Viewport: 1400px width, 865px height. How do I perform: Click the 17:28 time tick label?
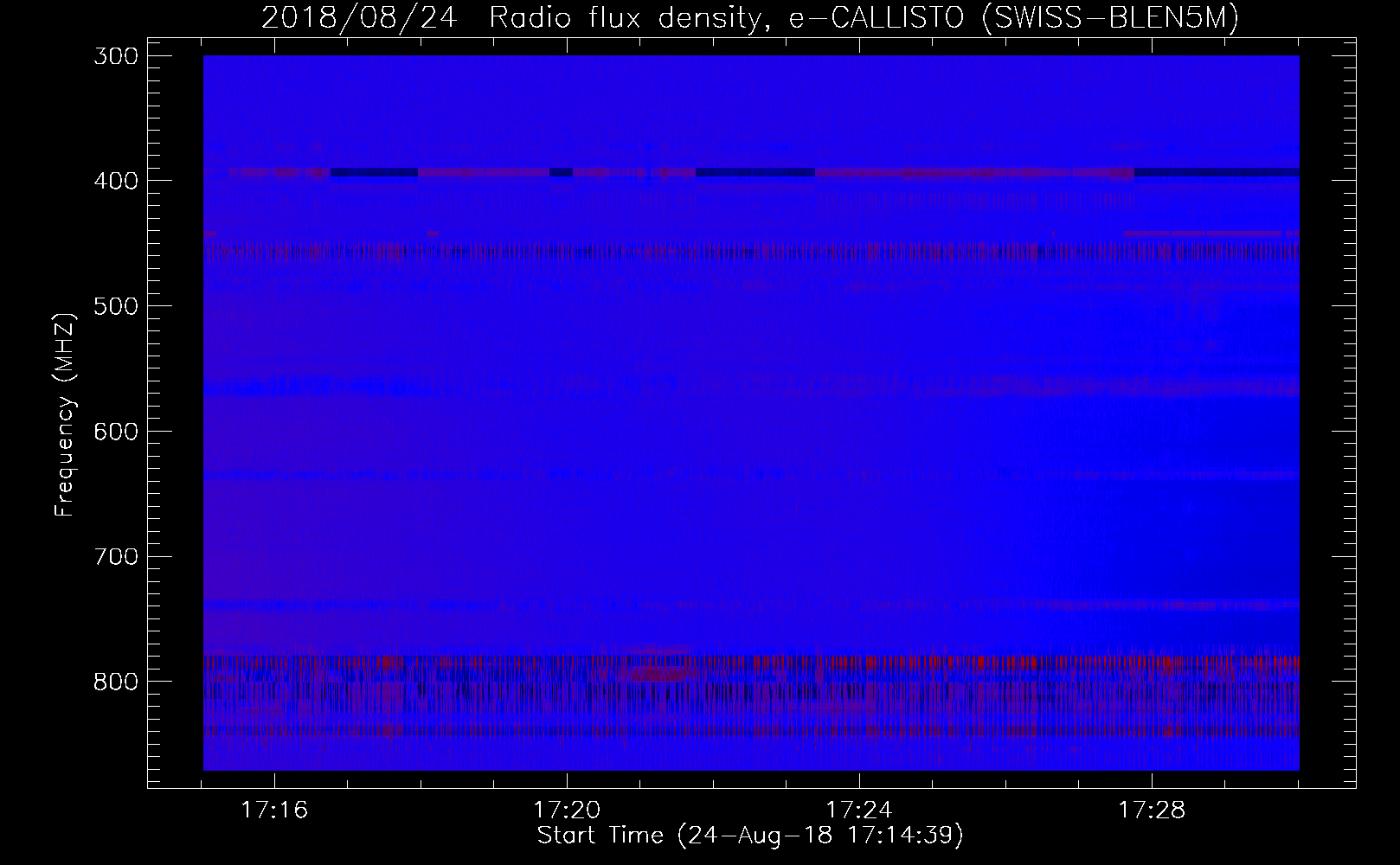point(1153,811)
